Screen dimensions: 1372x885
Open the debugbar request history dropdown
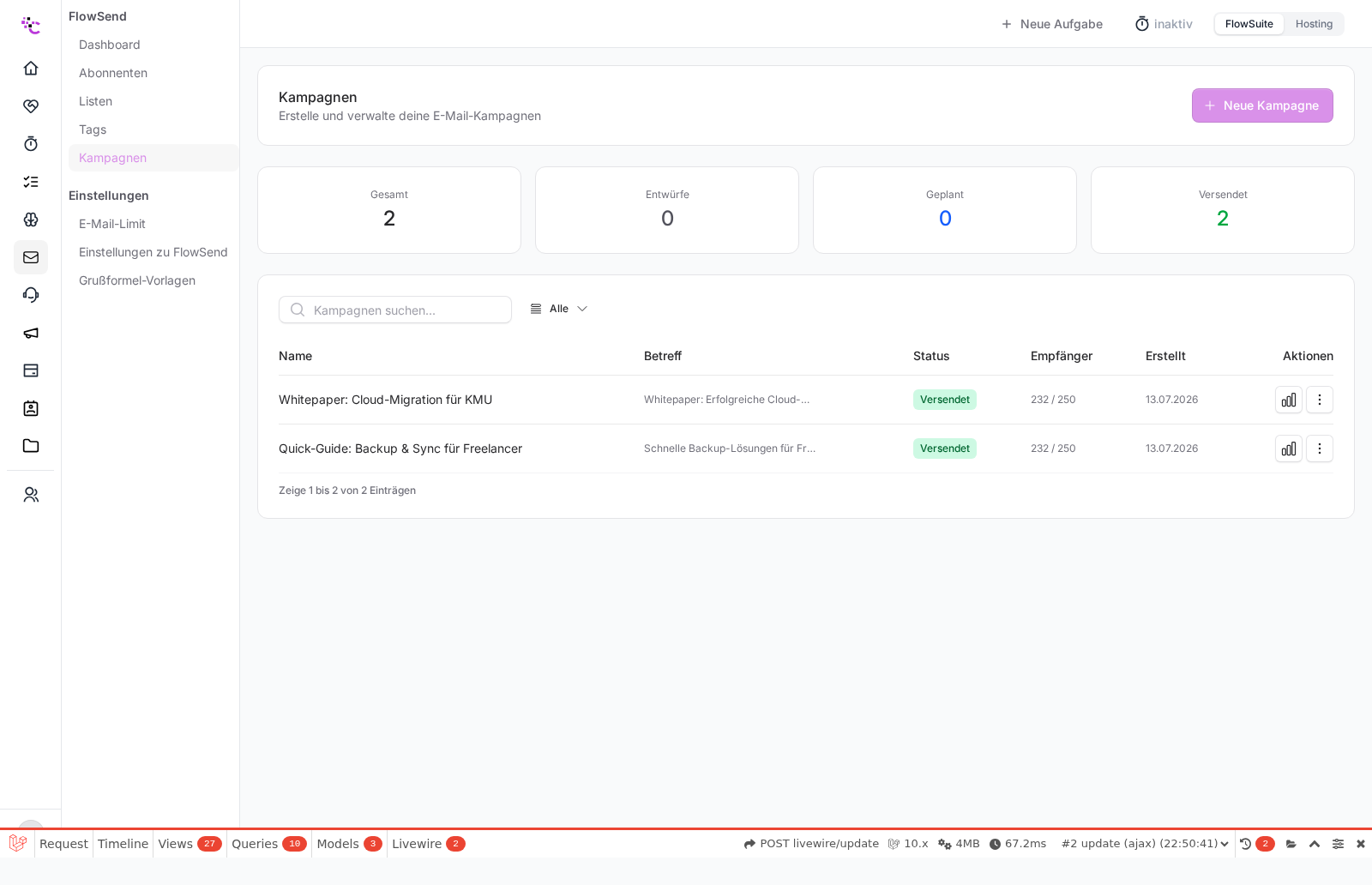(x=1145, y=844)
